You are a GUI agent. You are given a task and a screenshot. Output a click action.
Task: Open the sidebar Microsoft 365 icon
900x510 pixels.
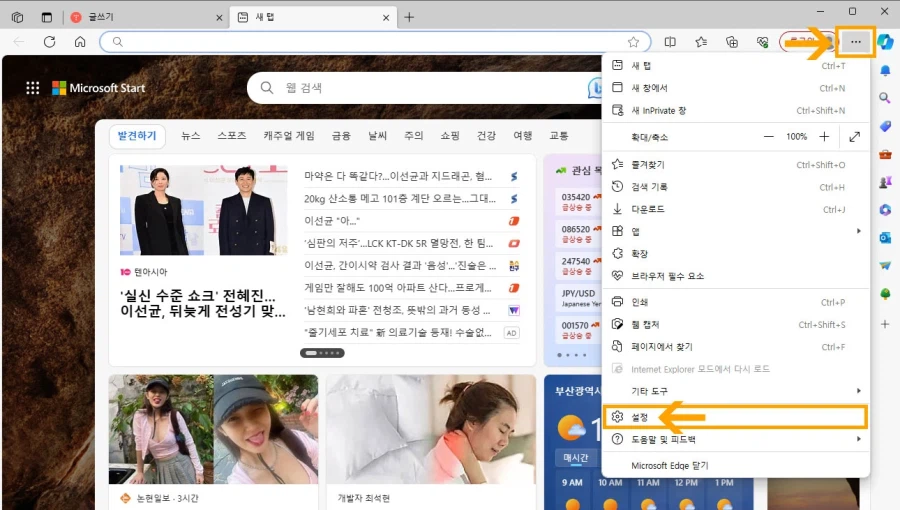pyautogui.click(x=885, y=210)
